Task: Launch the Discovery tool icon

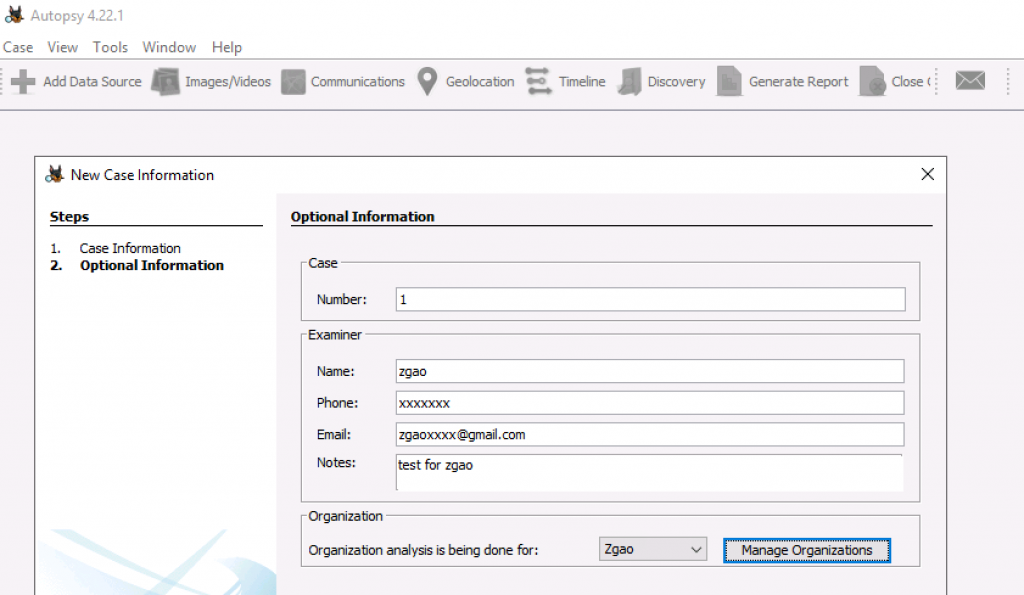Action: click(630, 82)
